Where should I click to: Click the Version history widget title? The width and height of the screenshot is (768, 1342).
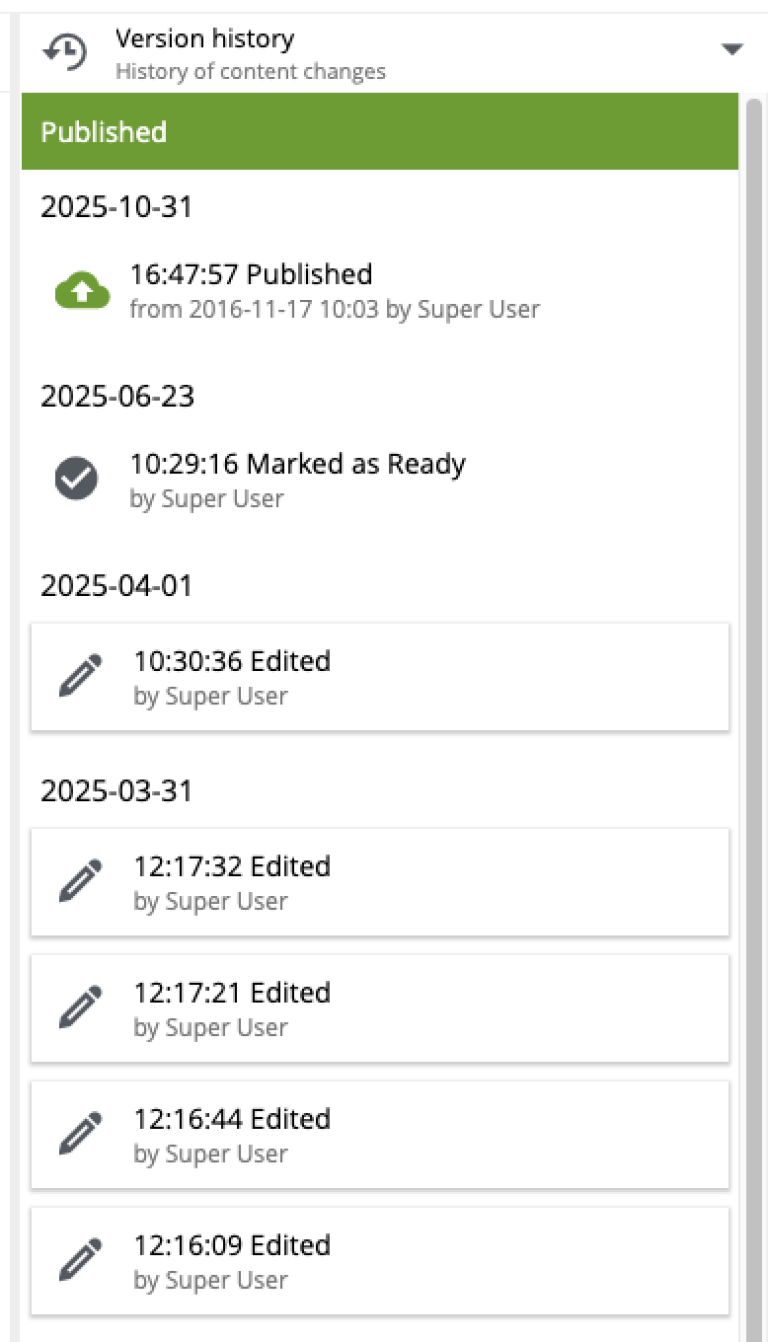pyautogui.click(x=205, y=40)
